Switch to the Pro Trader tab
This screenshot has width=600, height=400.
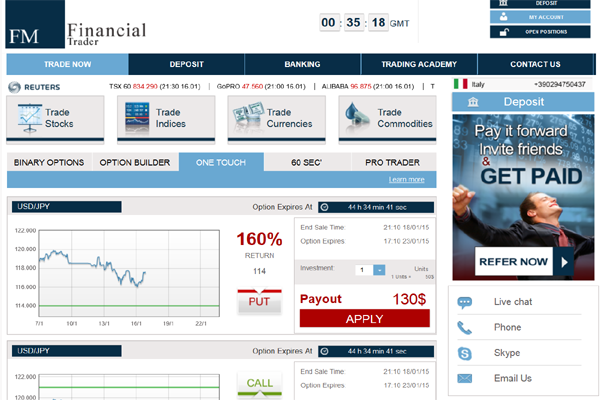click(x=393, y=162)
